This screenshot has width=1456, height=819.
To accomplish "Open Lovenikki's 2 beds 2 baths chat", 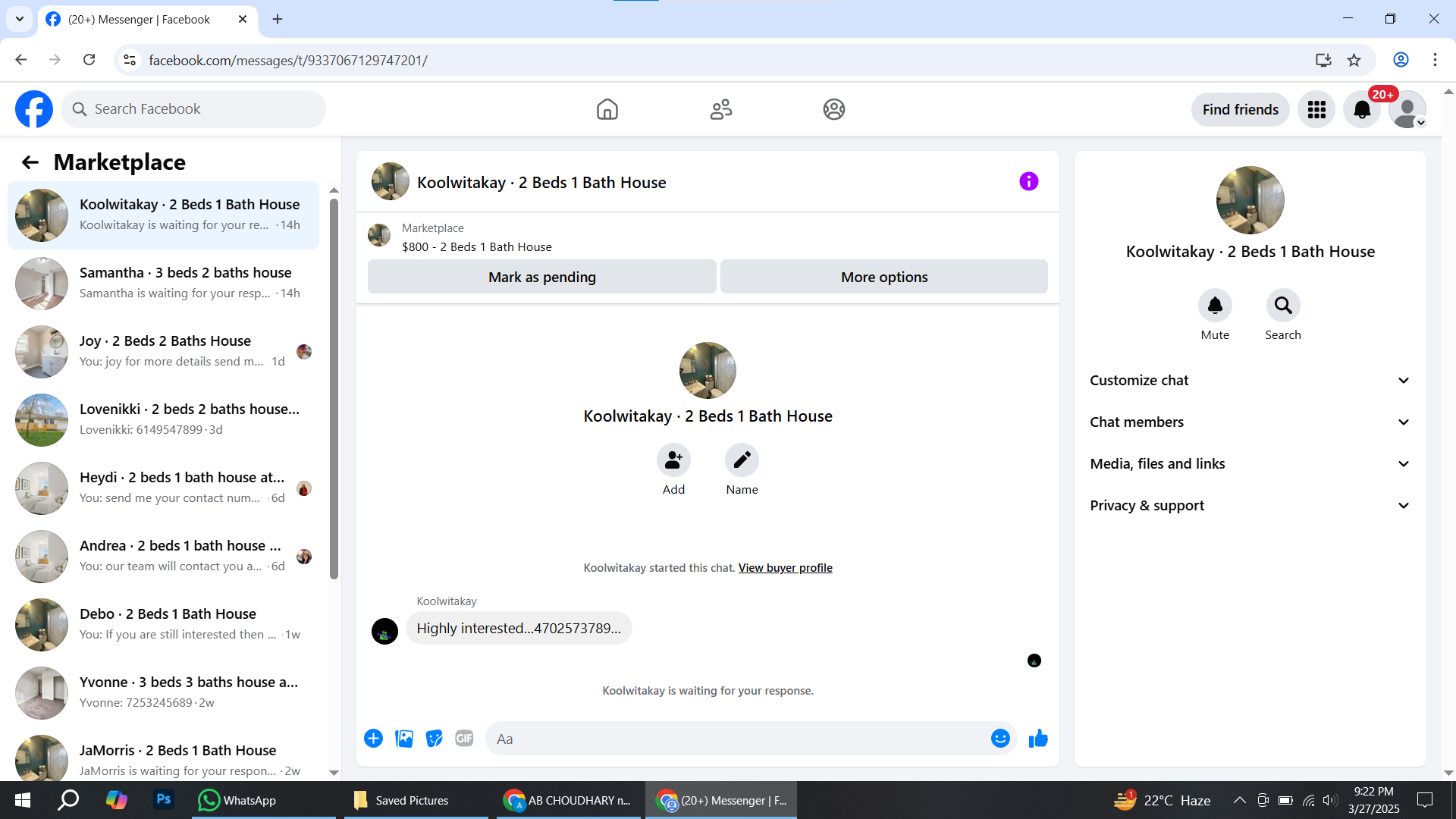I will tap(163, 420).
